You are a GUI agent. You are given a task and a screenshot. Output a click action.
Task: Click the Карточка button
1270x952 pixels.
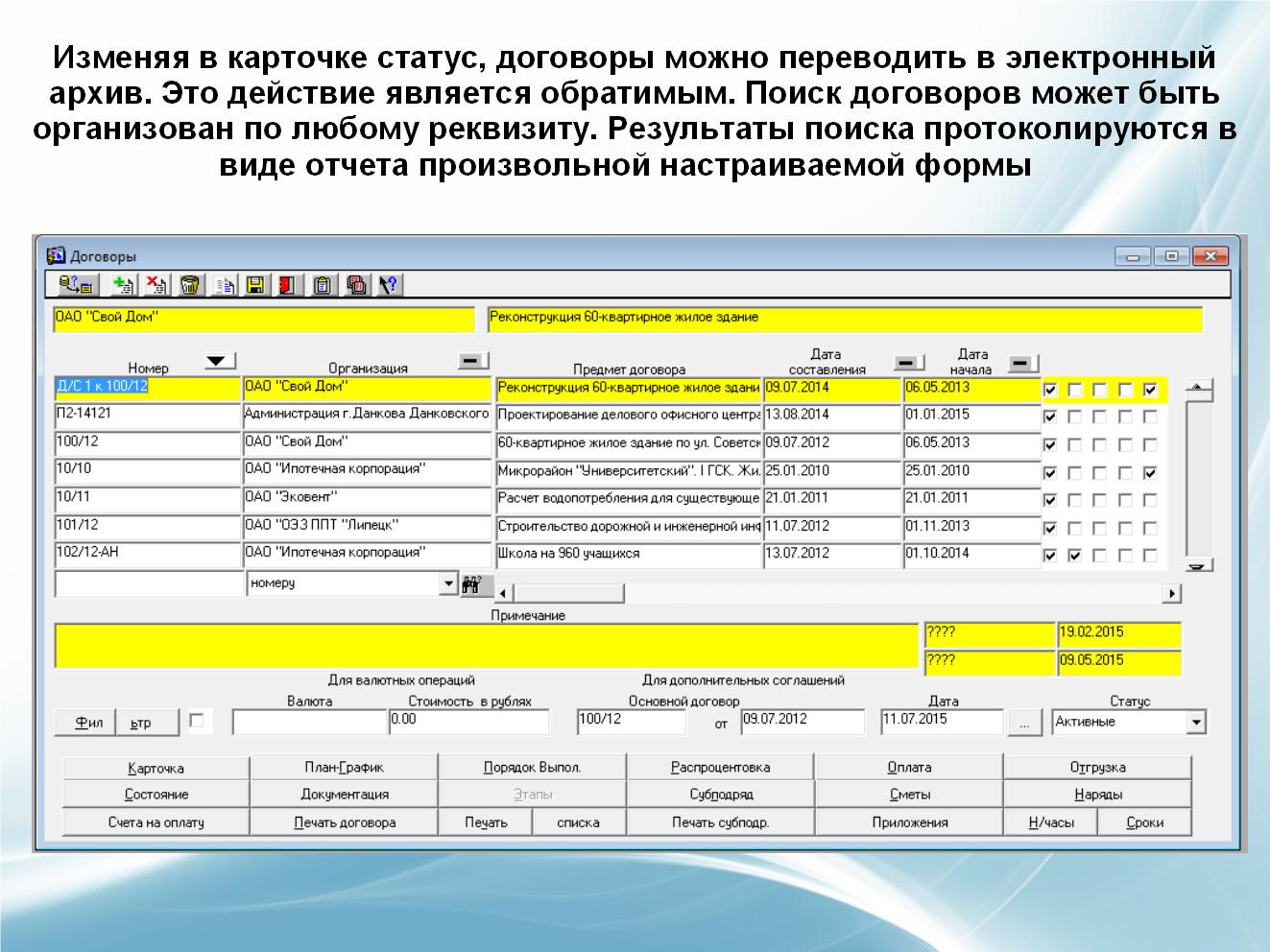156,768
